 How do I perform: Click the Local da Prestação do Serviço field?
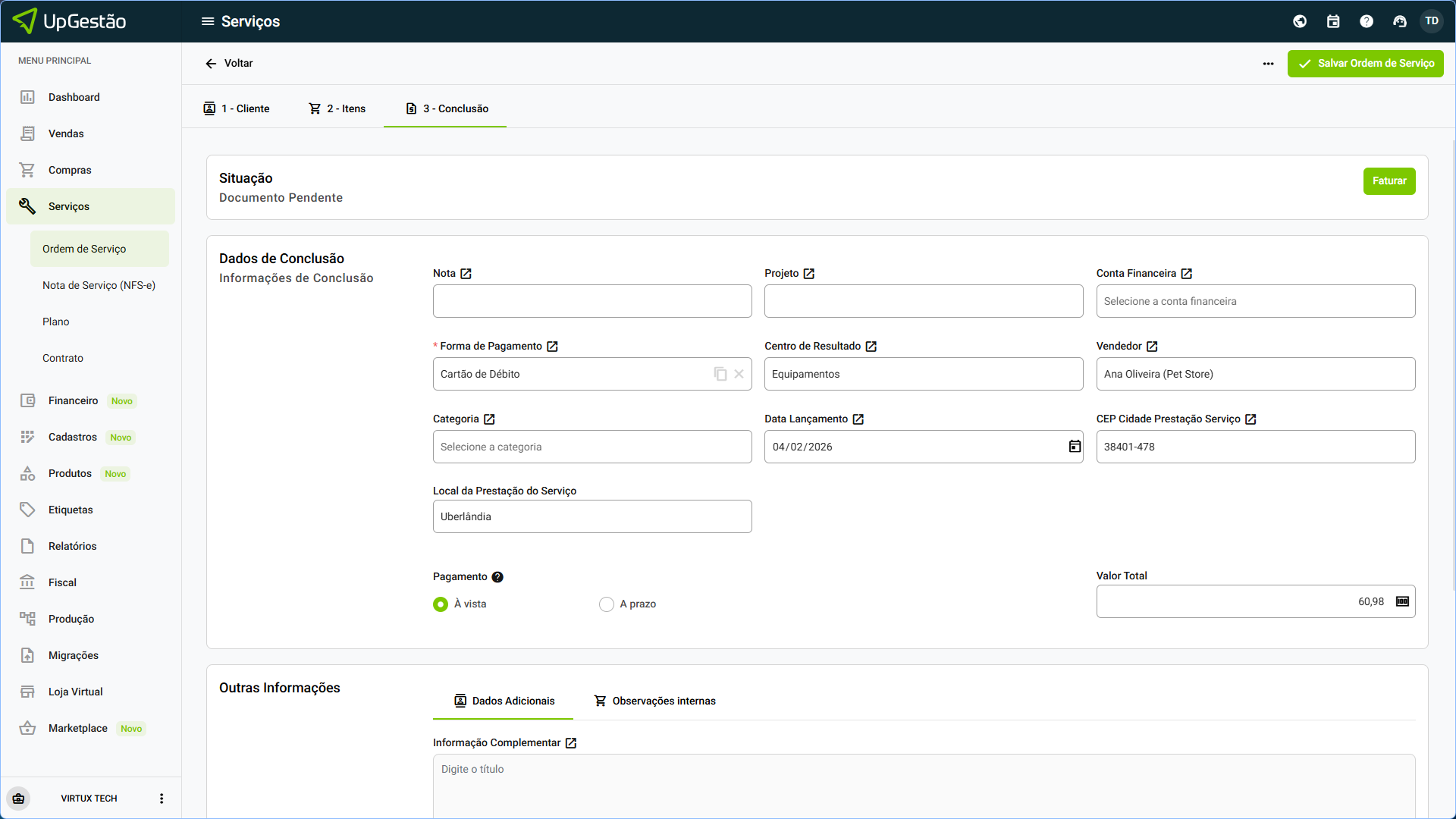tap(591, 516)
